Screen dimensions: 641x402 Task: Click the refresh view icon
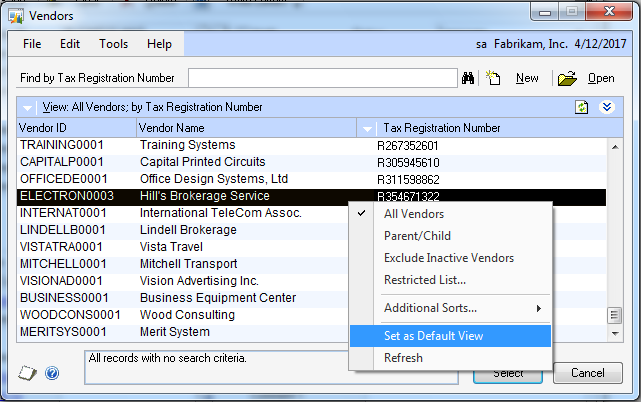[x=582, y=107]
